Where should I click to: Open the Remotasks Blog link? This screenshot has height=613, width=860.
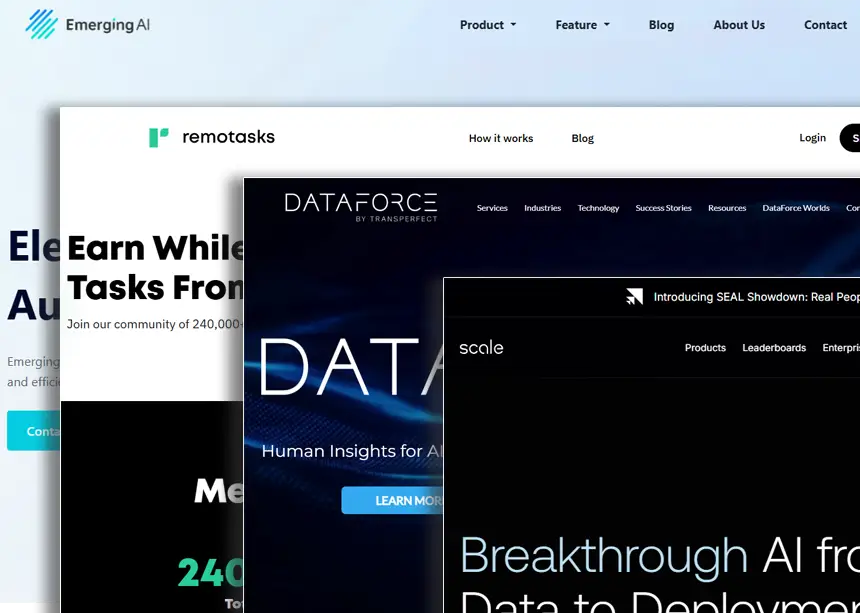click(x=583, y=139)
